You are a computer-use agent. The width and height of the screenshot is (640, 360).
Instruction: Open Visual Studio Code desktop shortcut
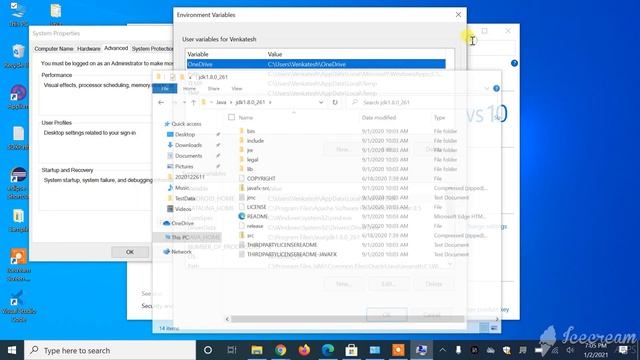point(18,306)
